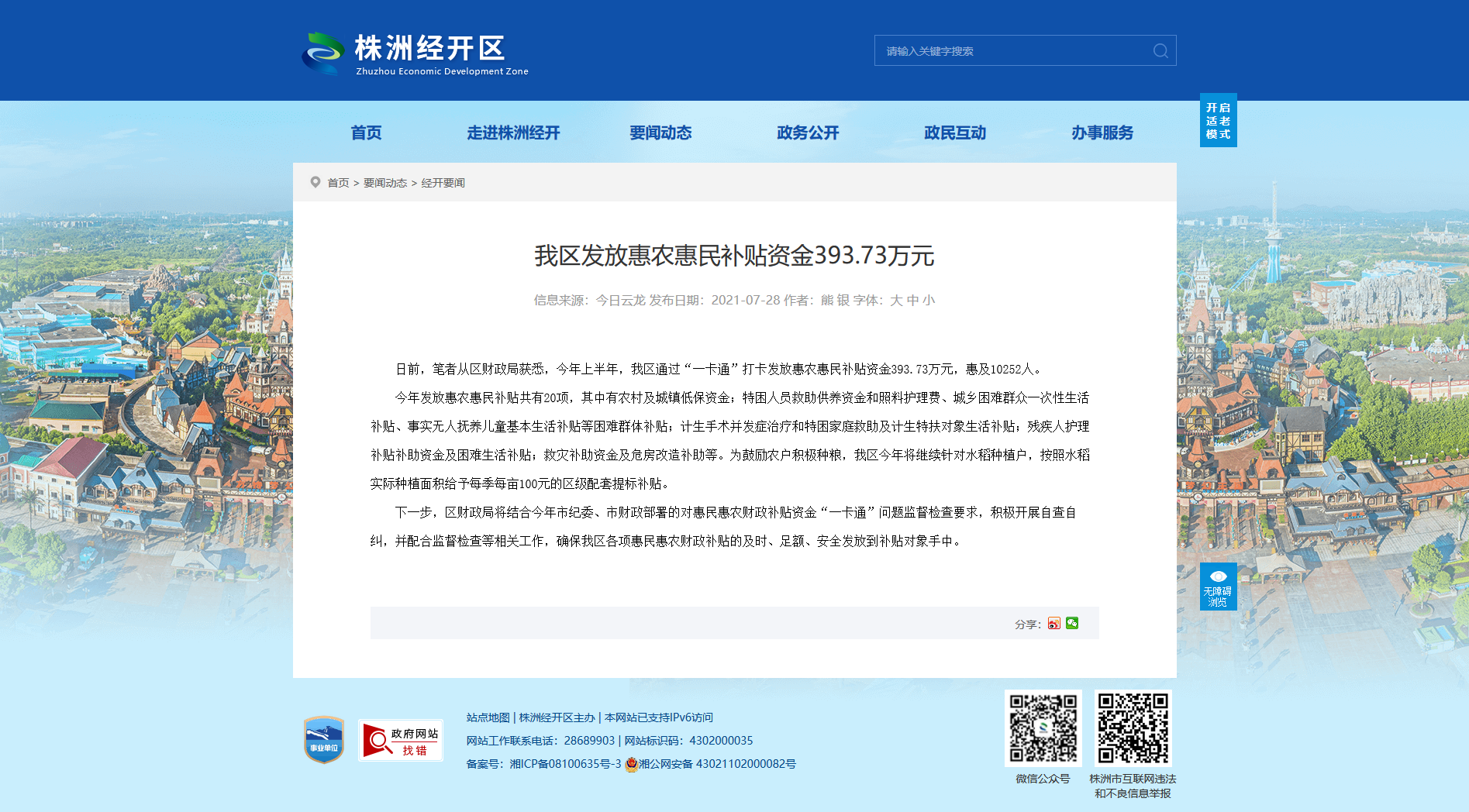
Task: Share article via WeChat icon
Action: click(x=1072, y=623)
